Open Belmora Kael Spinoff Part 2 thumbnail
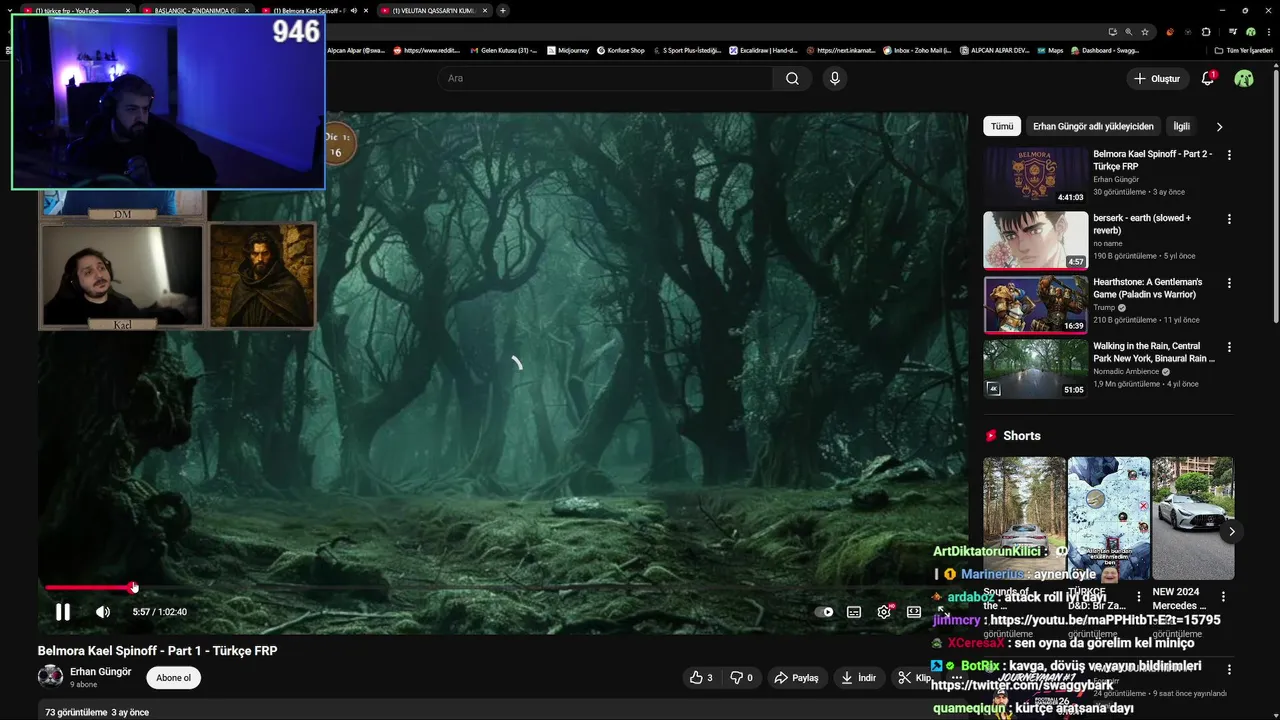 (1035, 176)
